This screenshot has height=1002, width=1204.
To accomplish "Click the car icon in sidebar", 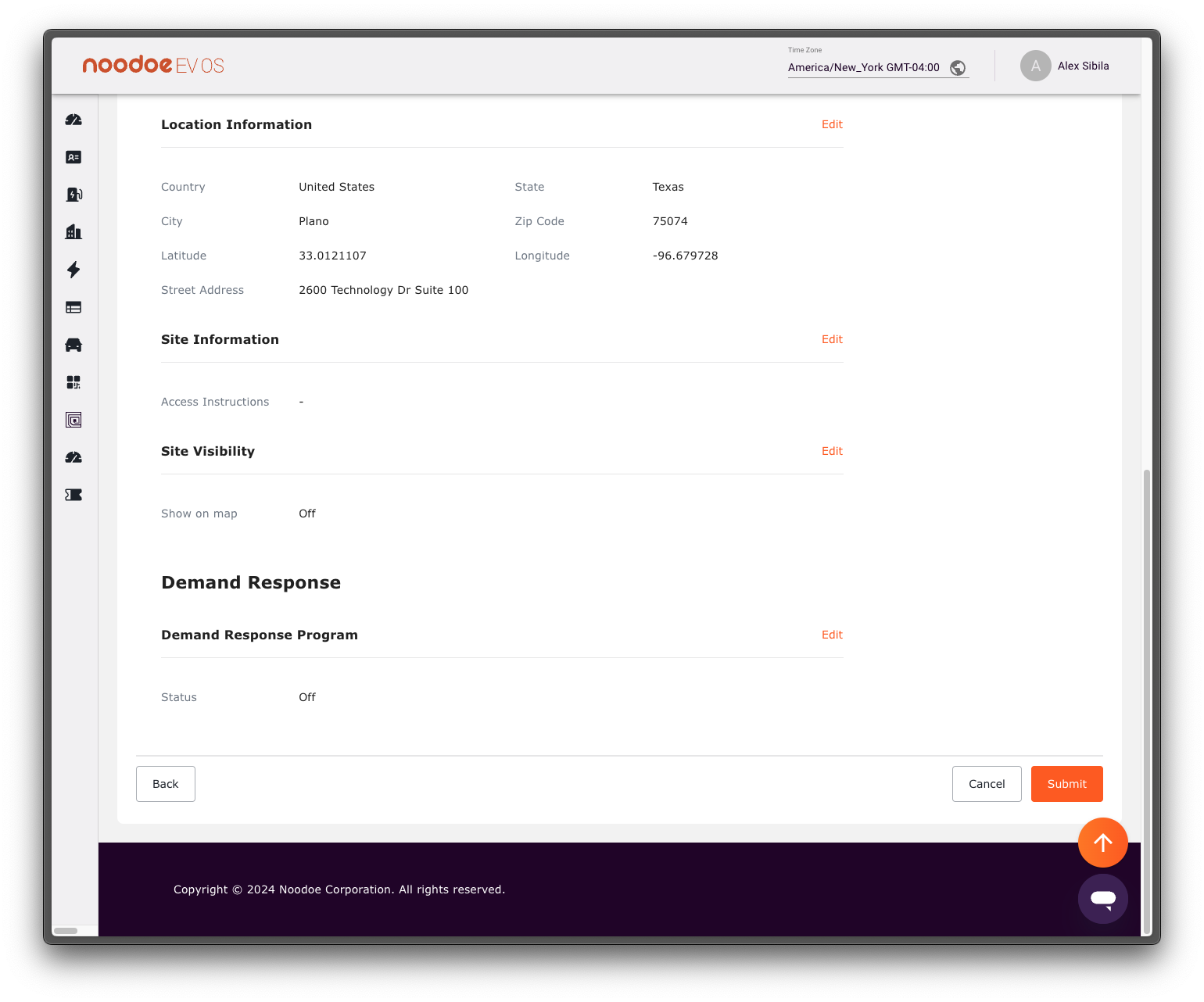I will coord(73,345).
